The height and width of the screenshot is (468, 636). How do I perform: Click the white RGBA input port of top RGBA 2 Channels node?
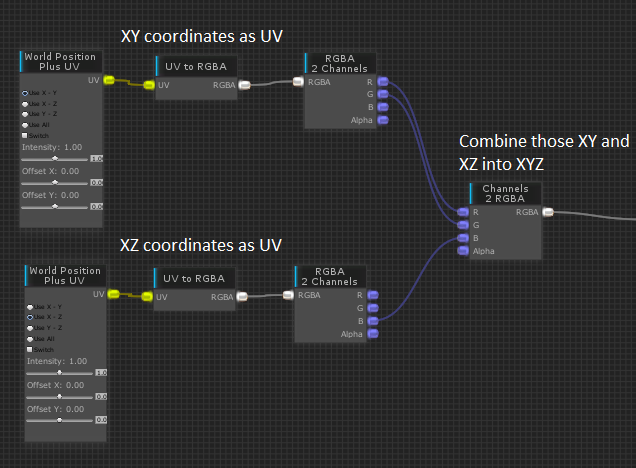coord(298,82)
